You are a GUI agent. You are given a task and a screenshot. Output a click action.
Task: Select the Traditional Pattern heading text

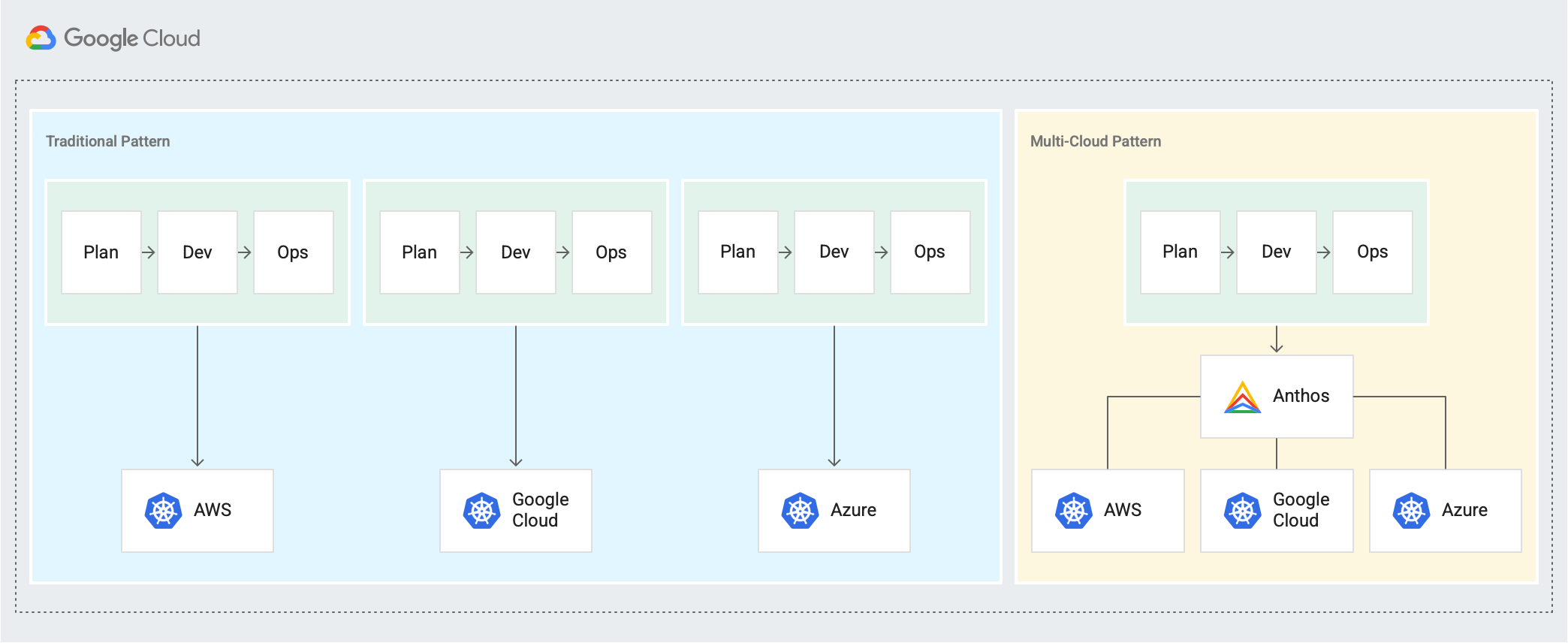(108, 141)
